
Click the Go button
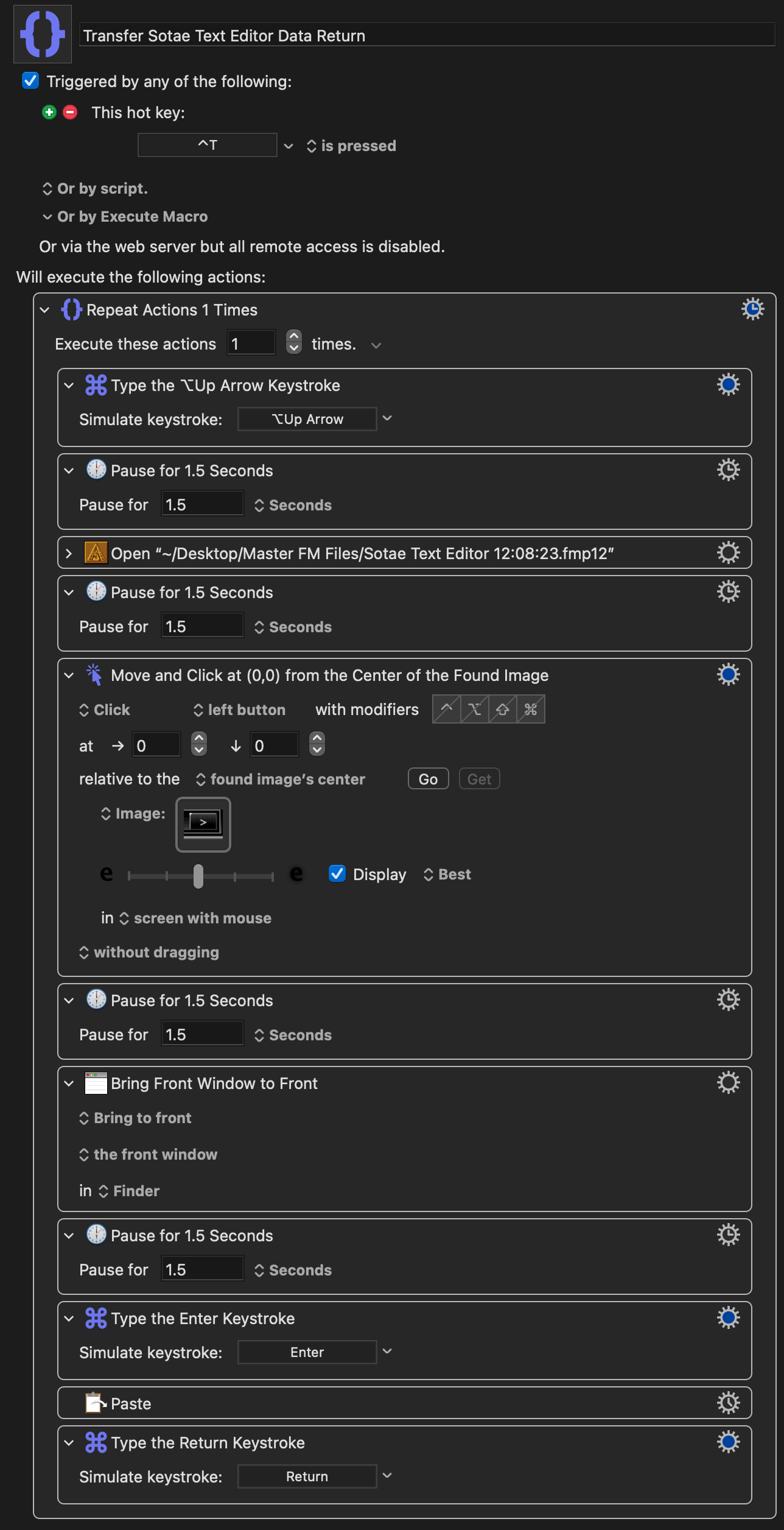[429, 779]
